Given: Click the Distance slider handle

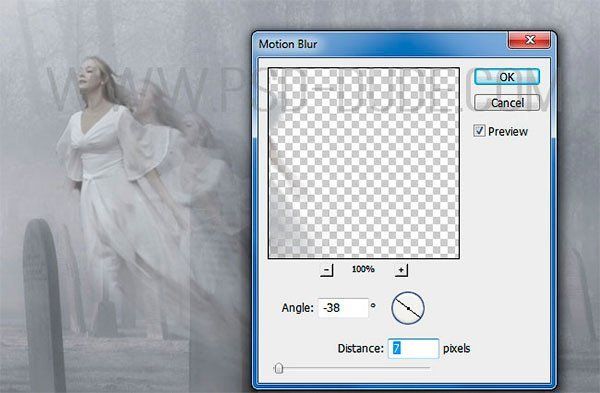Looking at the screenshot, I should point(279,368).
